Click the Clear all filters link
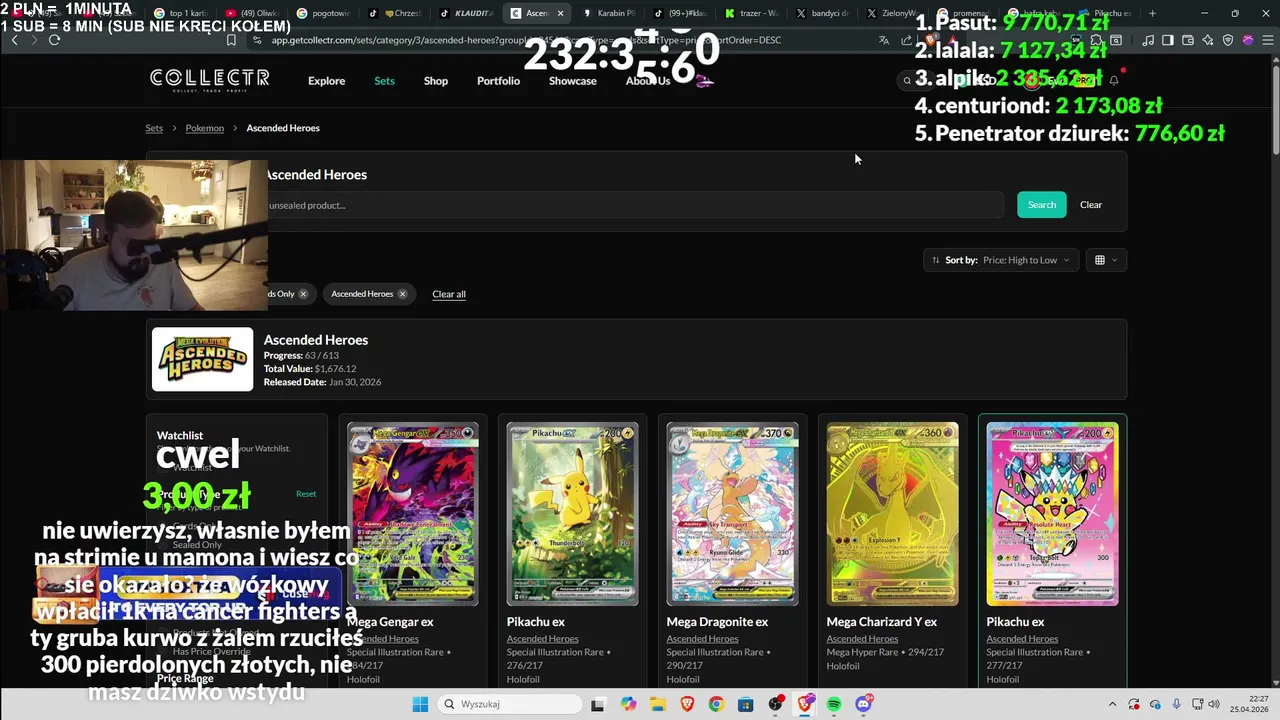Viewport: 1280px width, 720px height. (x=449, y=294)
